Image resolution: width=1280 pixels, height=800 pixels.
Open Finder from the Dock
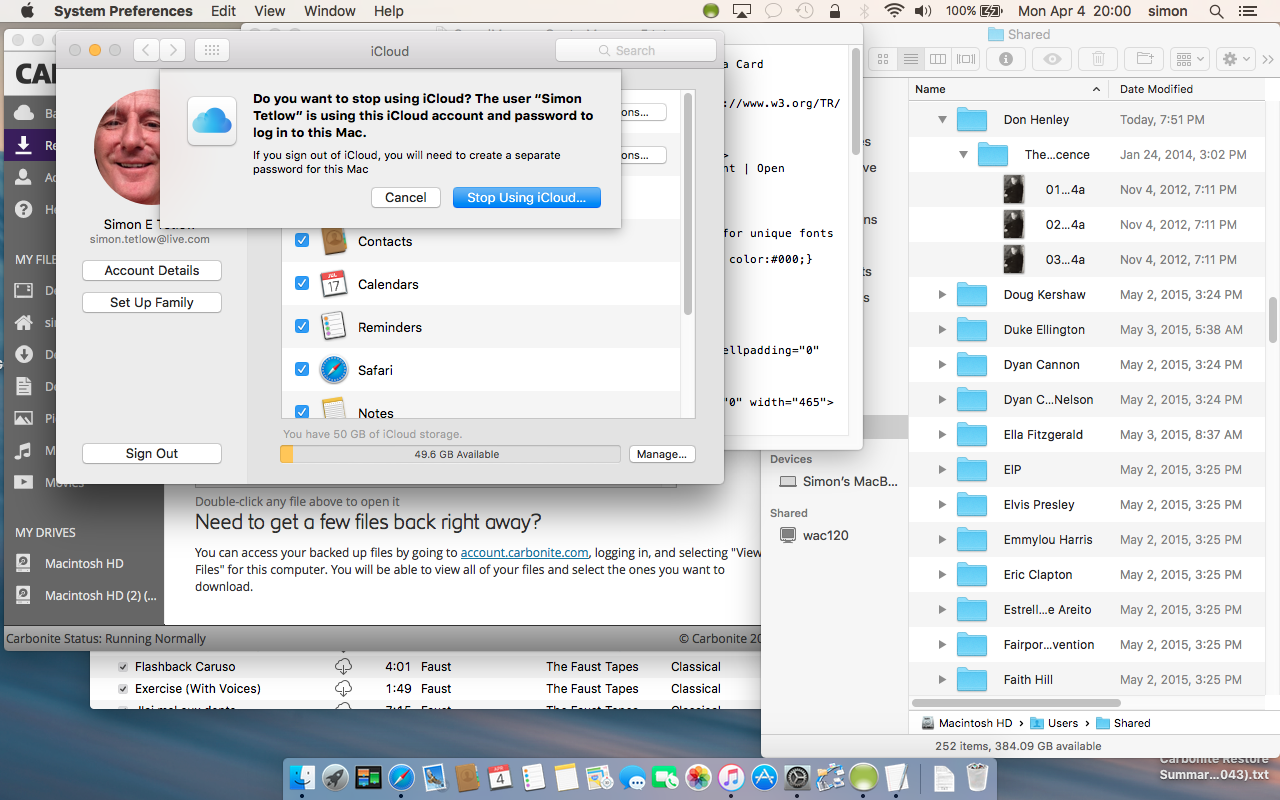pyautogui.click(x=301, y=777)
